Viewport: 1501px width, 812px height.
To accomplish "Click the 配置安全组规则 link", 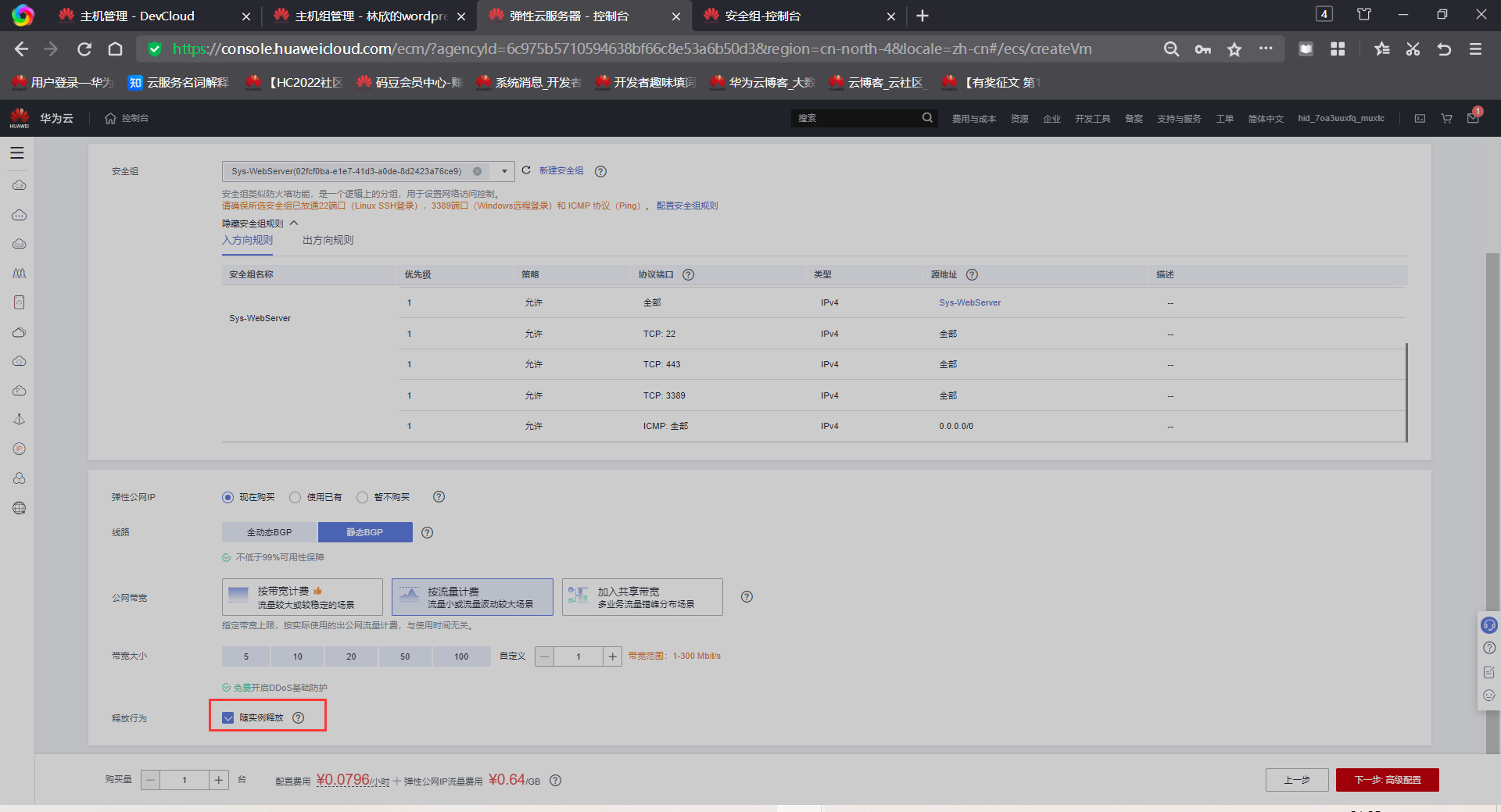I will pos(687,206).
